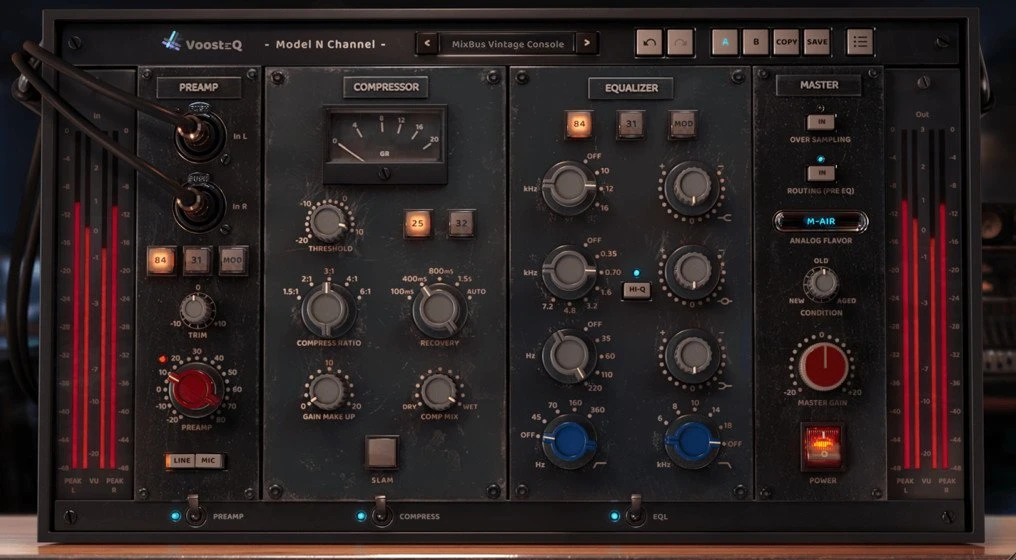Select equalizer MOD model

(x=683, y=124)
